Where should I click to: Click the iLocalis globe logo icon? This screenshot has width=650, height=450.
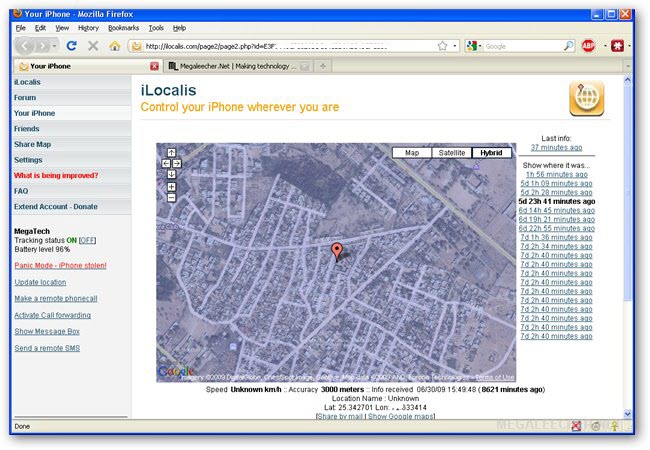tap(587, 99)
